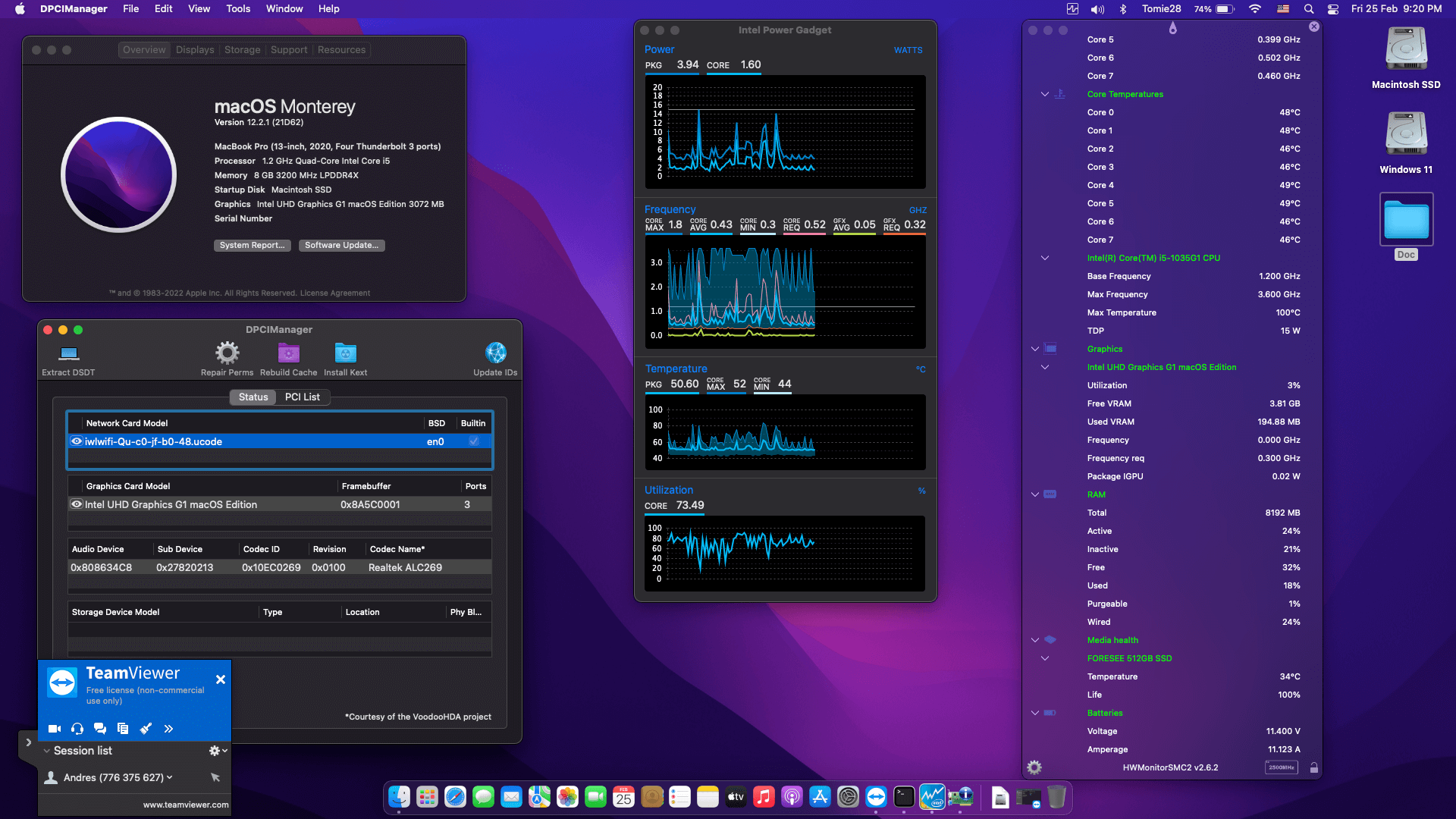The height and width of the screenshot is (819, 1456).
Task: Click battery status in menu bar
Action: point(1214,9)
